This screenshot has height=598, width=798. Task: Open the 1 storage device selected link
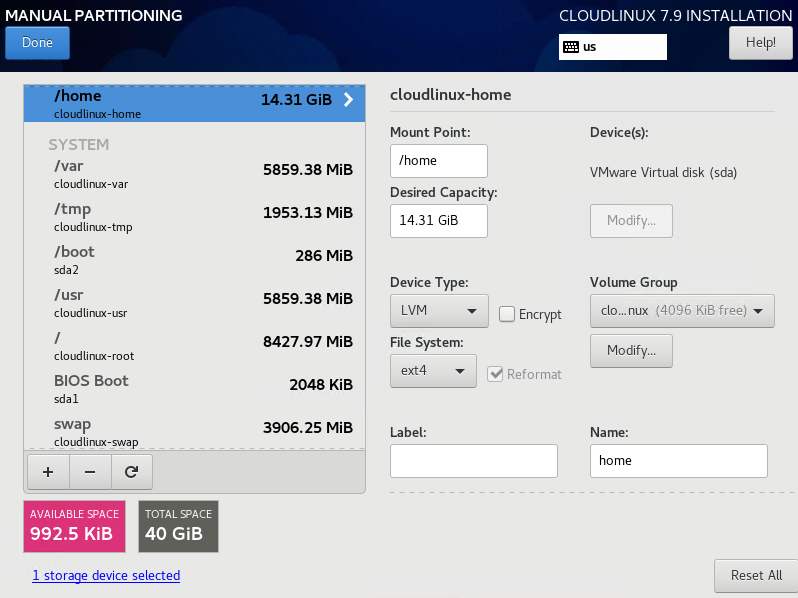106,576
